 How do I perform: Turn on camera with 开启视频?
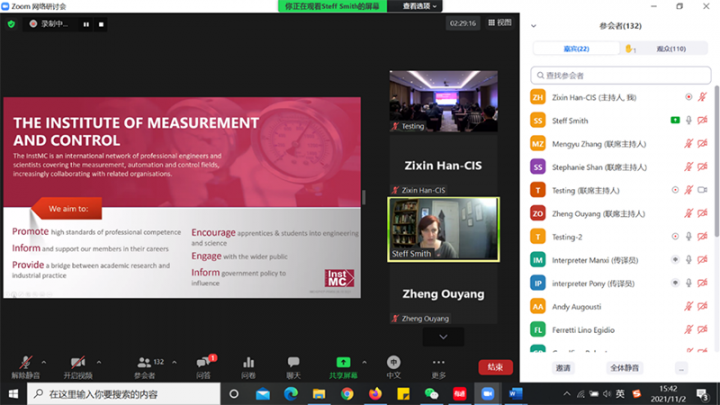pos(78,367)
